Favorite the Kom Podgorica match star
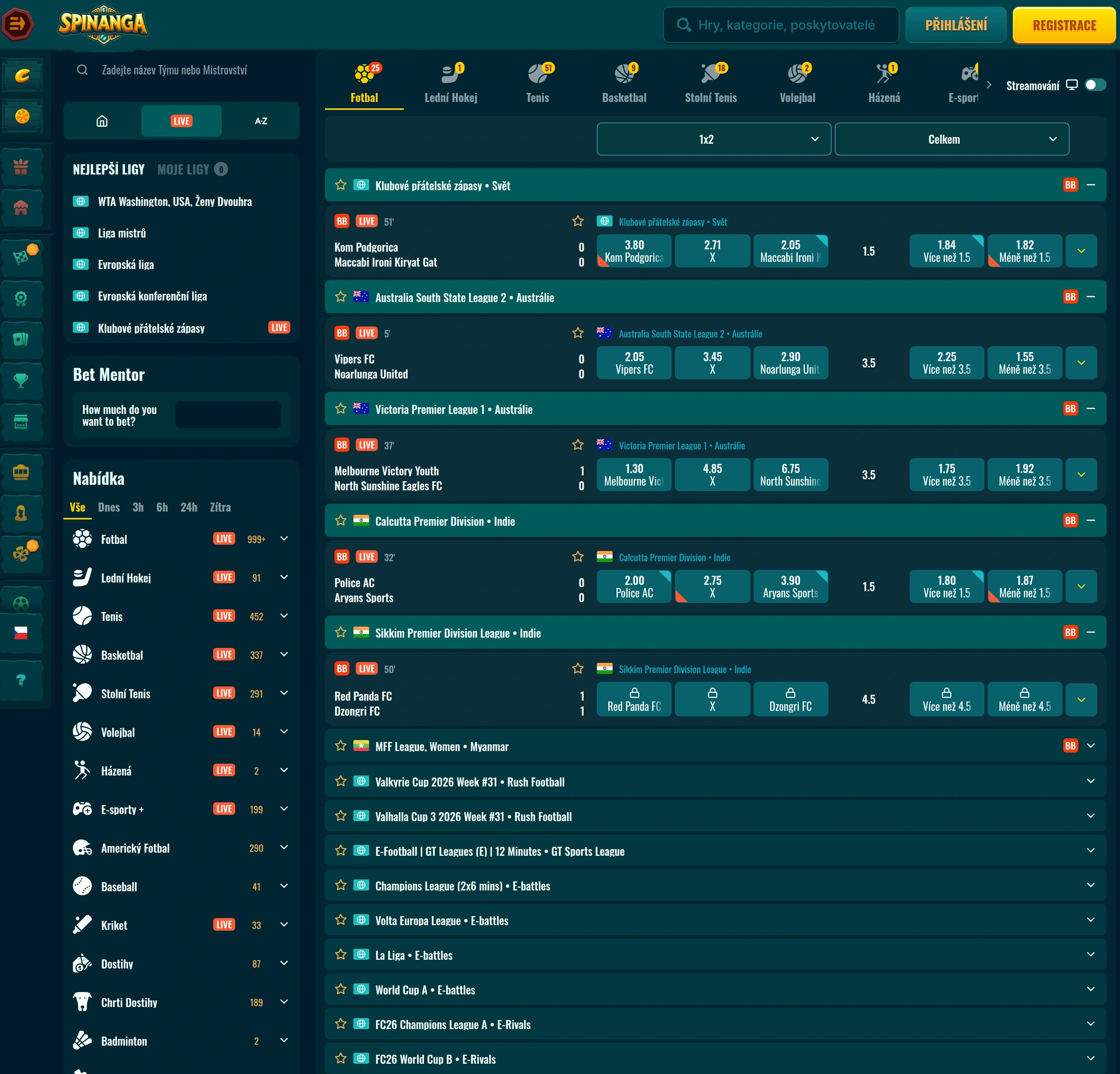The height and width of the screenshot is (1074, 1120). [578, 221]
